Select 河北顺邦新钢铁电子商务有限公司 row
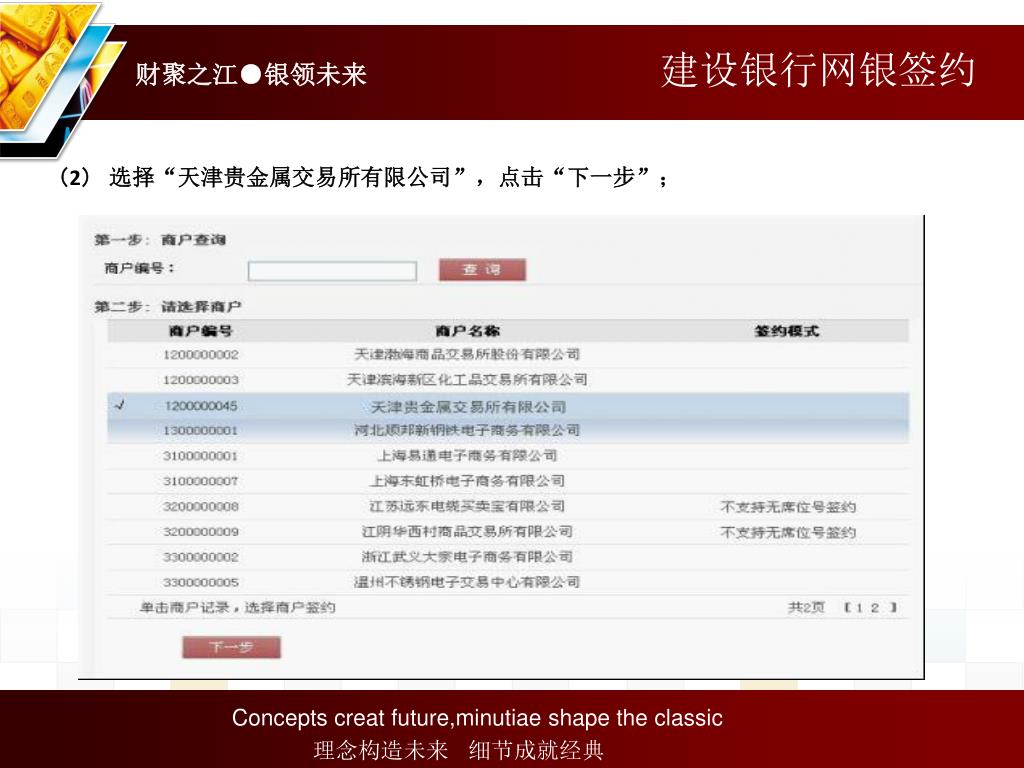Image resolution: width=1024 pixels, height=768 pixels. click(508, 431)
